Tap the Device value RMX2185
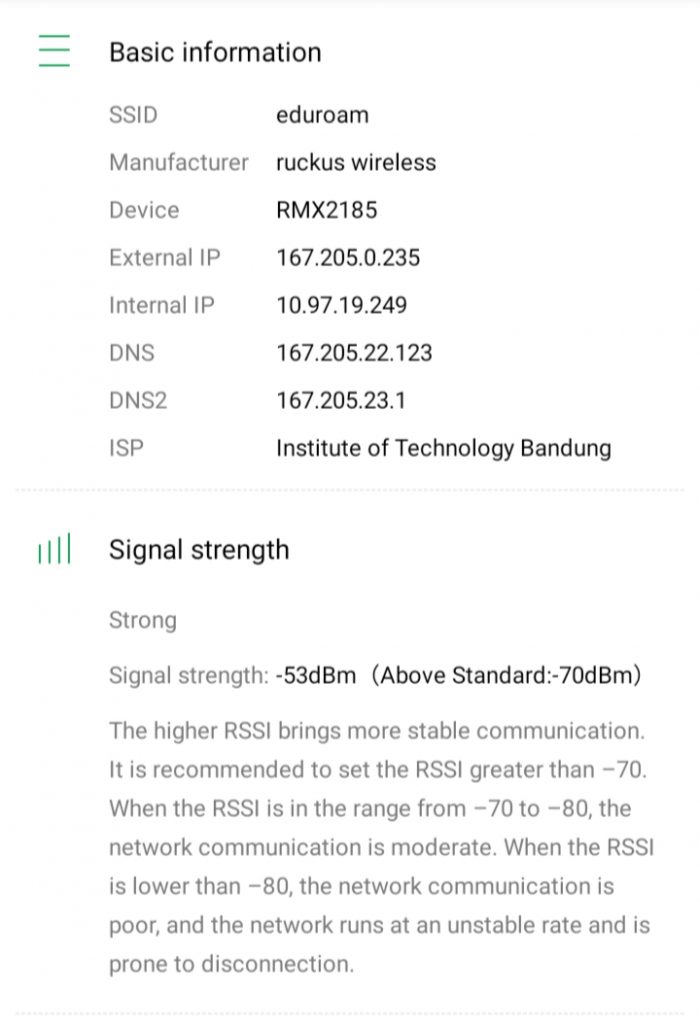This screenshot has height=1024, width=700. 327,210
